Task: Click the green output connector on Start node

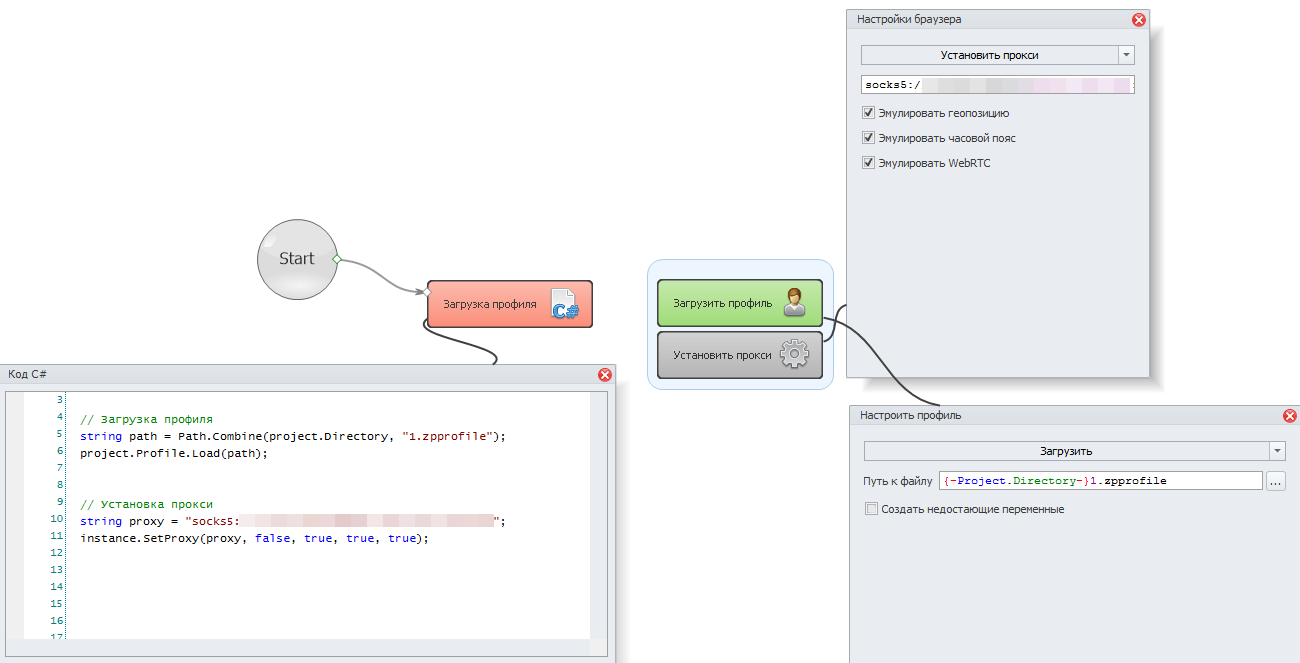Action: point(337,259)
